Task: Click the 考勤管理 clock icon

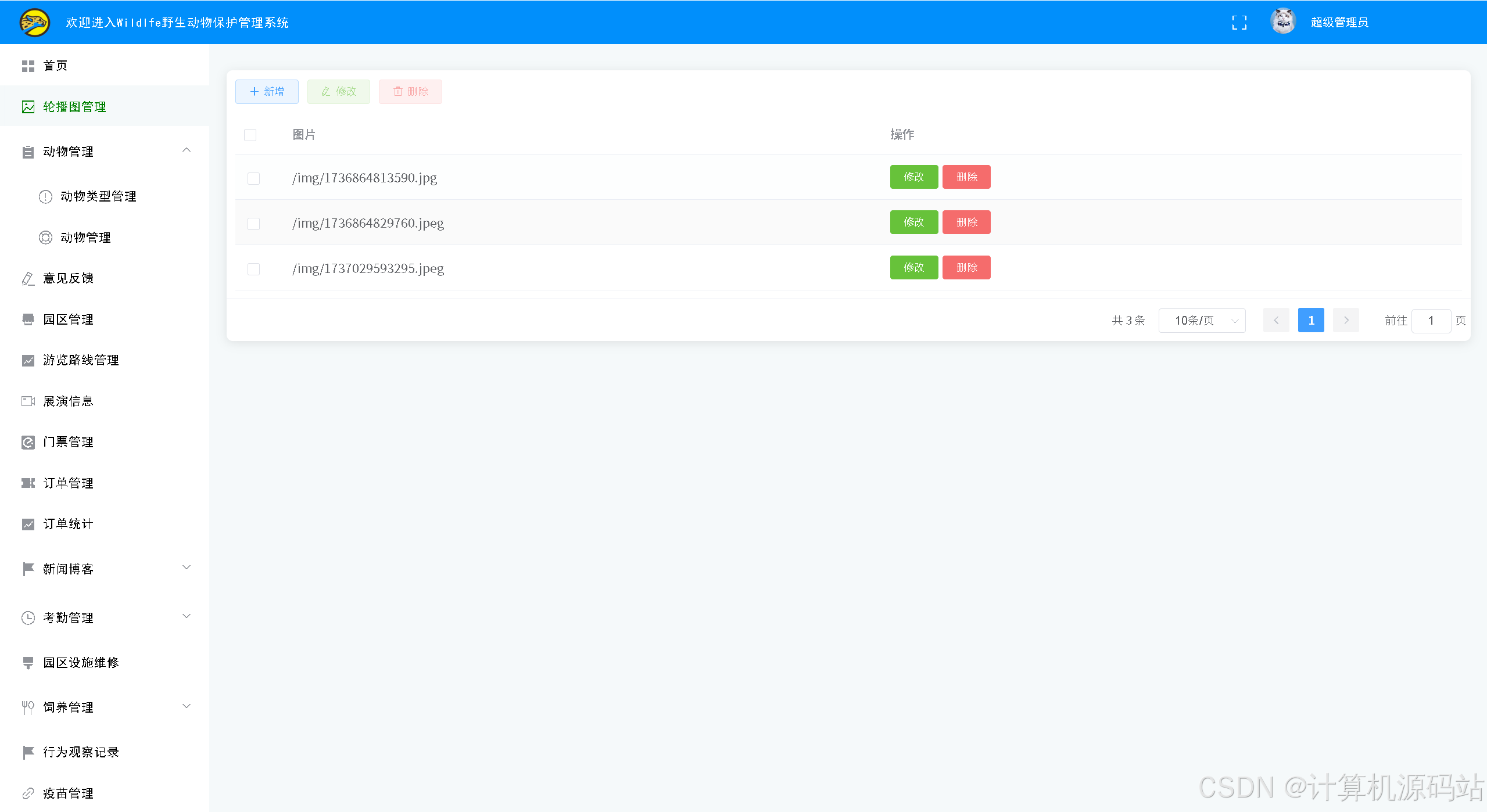Action: [x=28, y=618]
